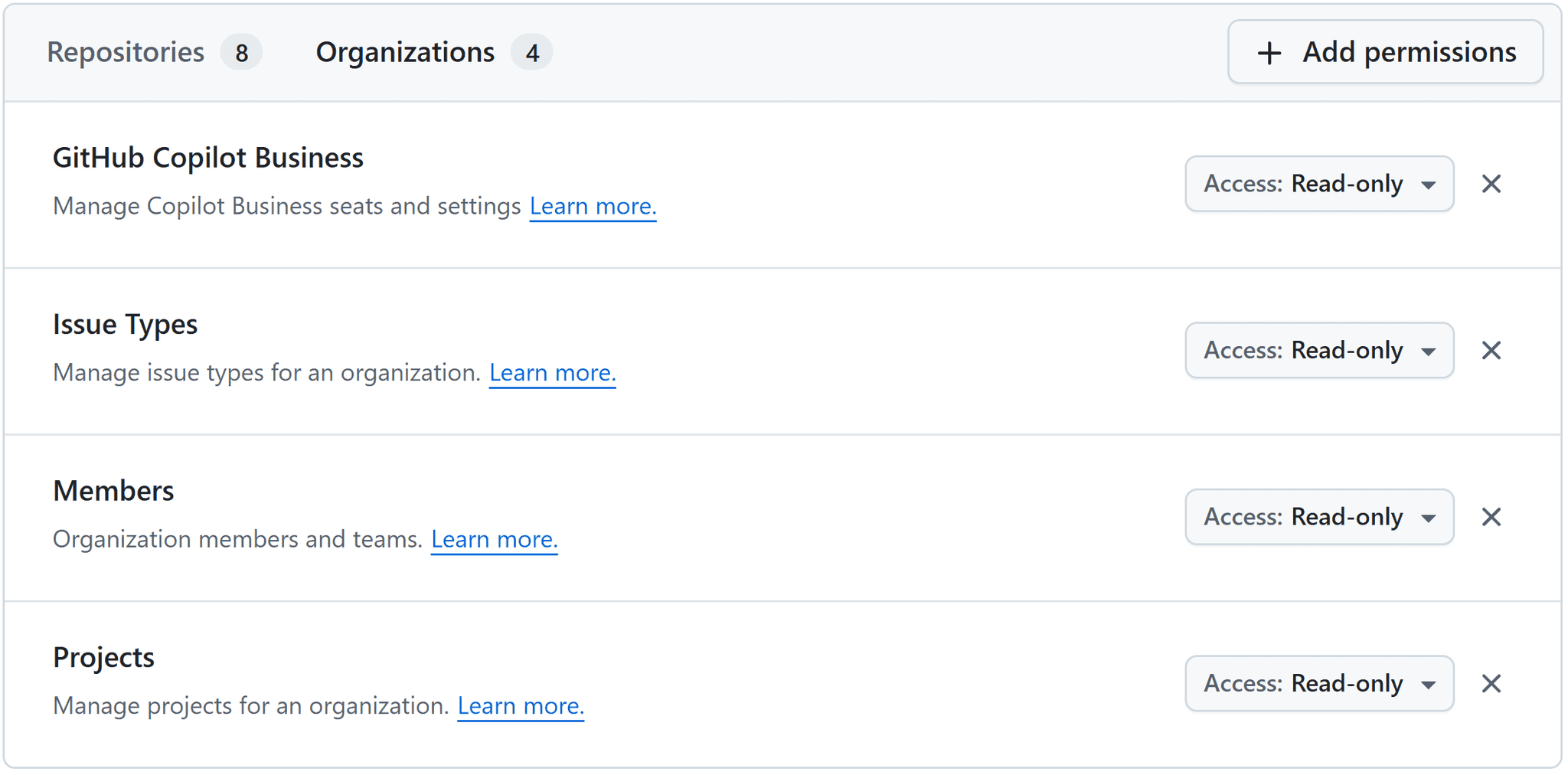Open Learn more about organization members

tap(494, 538)
